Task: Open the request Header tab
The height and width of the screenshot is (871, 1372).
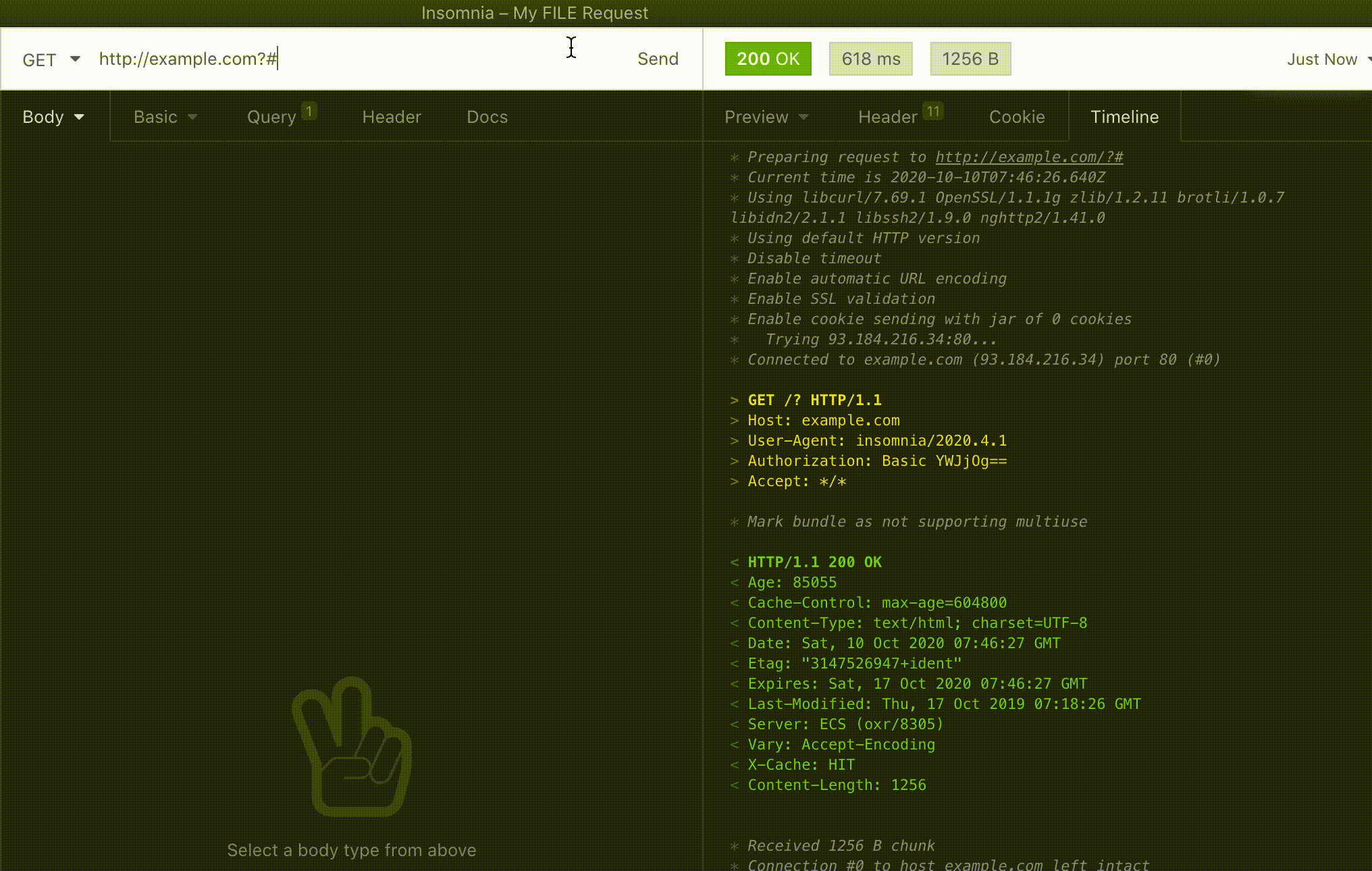Action: click(392, 117)
